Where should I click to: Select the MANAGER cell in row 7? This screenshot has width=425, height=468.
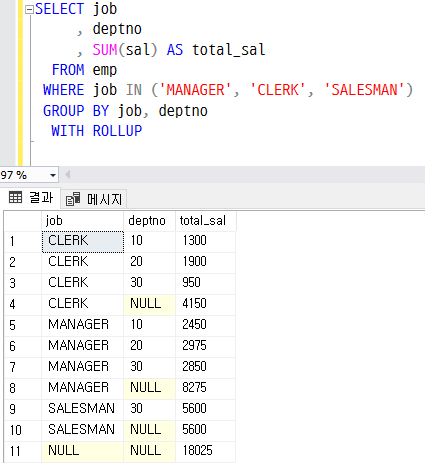(x=82, y=367)
